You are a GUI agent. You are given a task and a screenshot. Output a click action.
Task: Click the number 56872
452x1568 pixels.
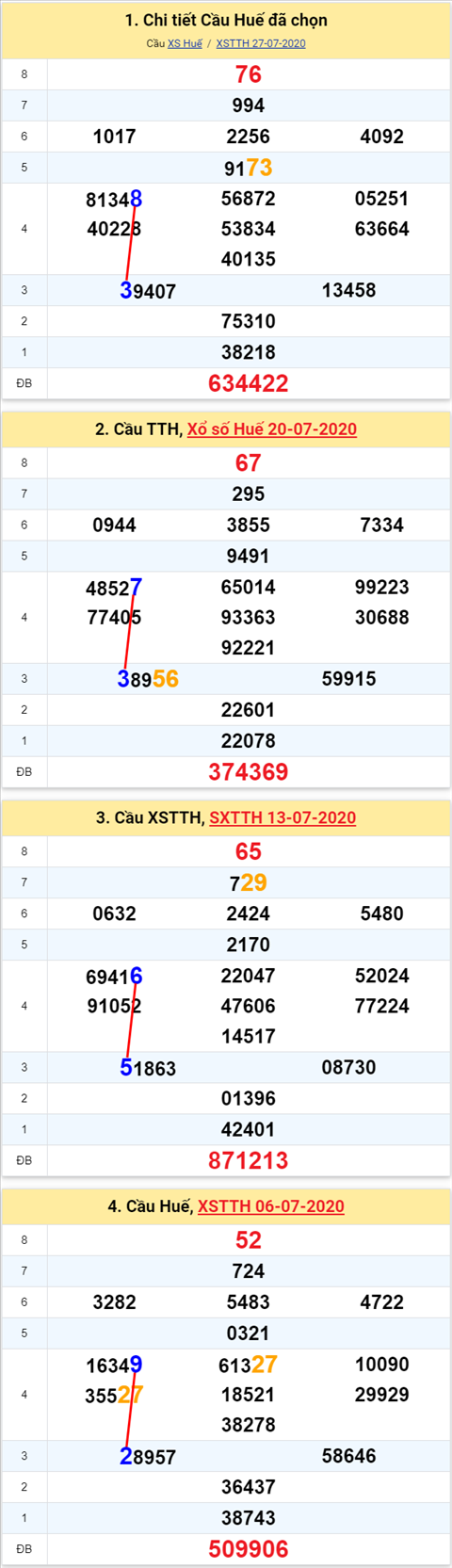point(249,199)
